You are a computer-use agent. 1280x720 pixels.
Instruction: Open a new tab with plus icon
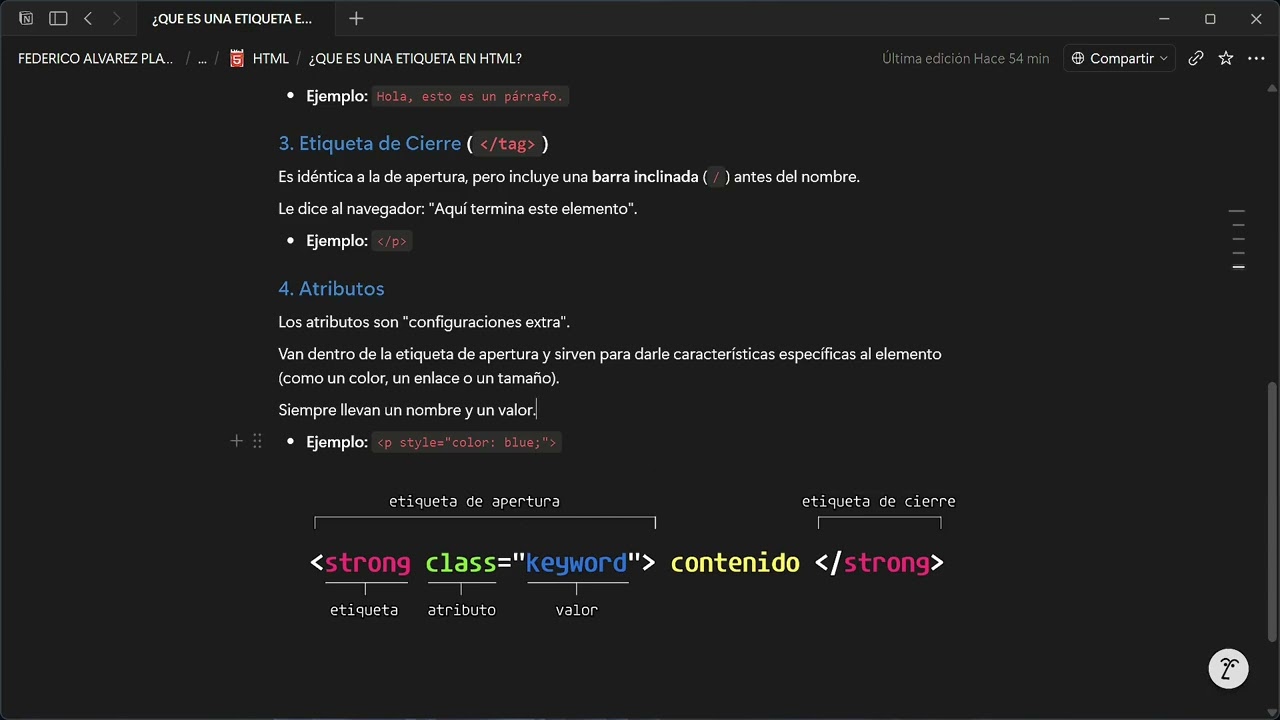pyautogui.click(x=356, y=19)
